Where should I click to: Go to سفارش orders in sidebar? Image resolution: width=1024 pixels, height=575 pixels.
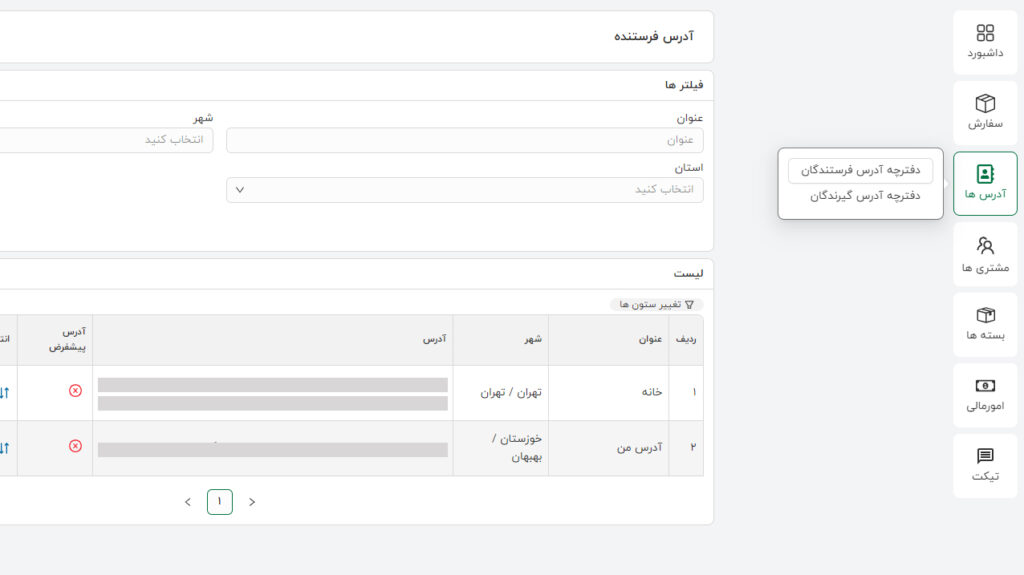click(x=985, y=112)
